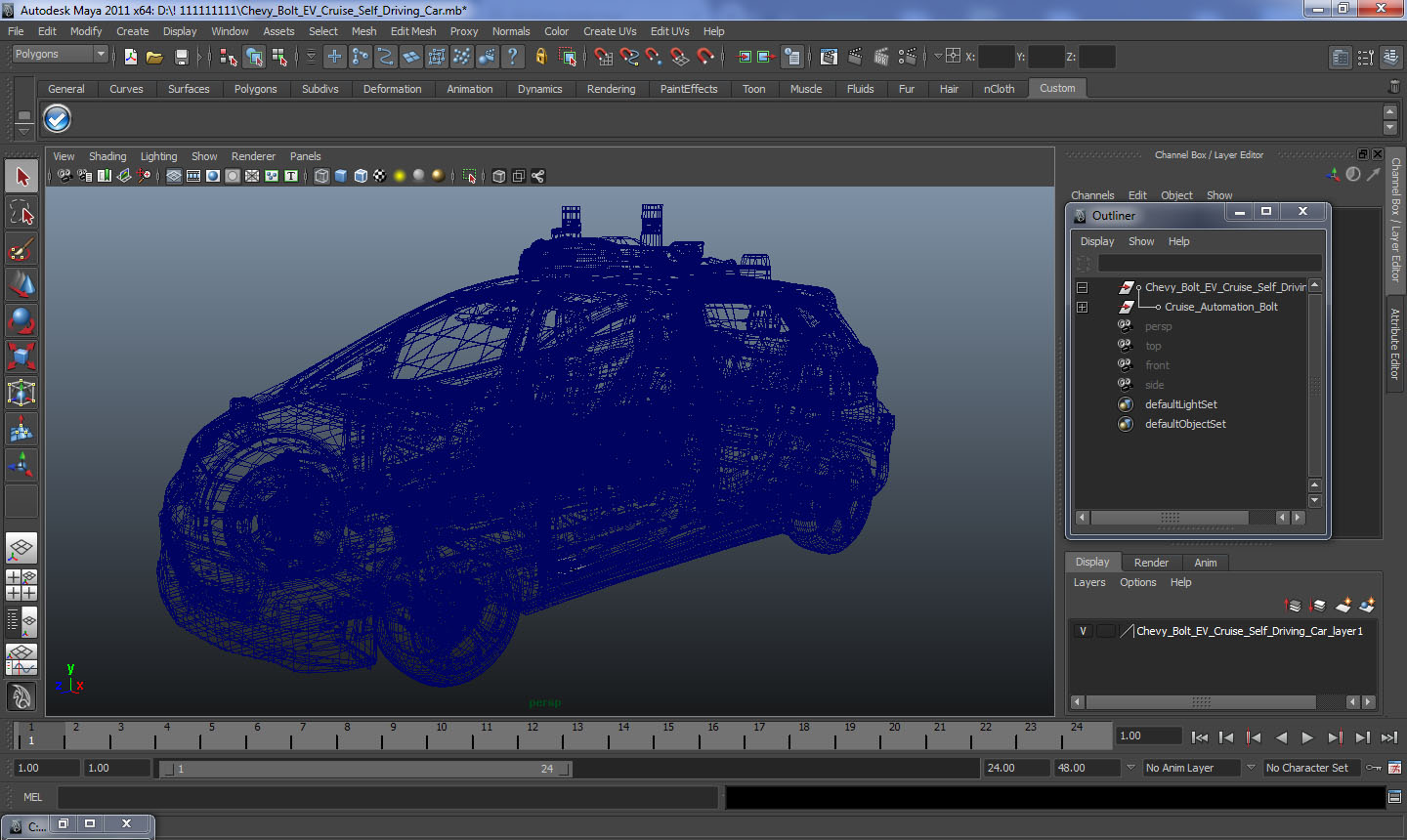This screenshot has width=1407, height=840.
Task: Toggle visibility V of Chevy_Bolt layer
Action: tap(1083, 631)
